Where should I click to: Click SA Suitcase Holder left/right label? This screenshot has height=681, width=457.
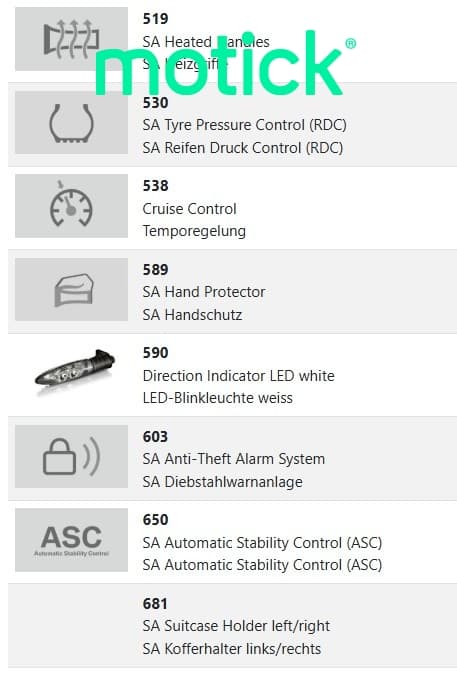pos(236,626)
